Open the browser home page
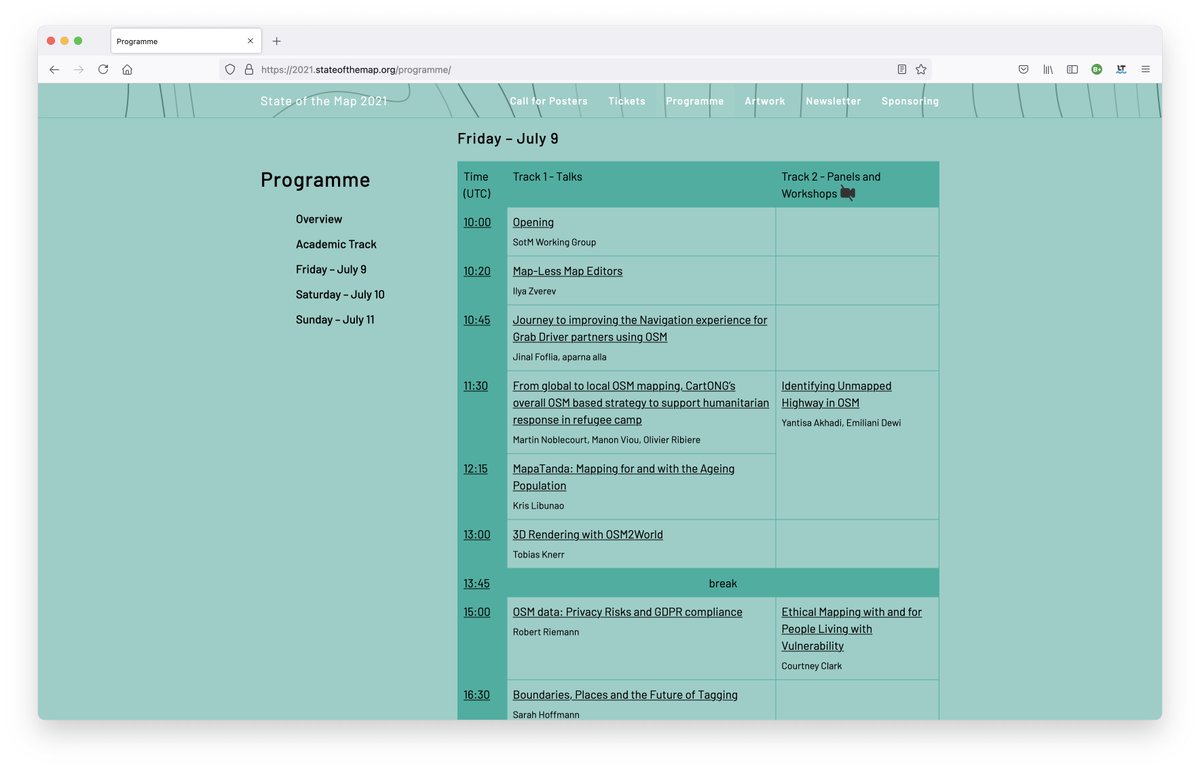The image size is (1200, 770). point(127,69)
